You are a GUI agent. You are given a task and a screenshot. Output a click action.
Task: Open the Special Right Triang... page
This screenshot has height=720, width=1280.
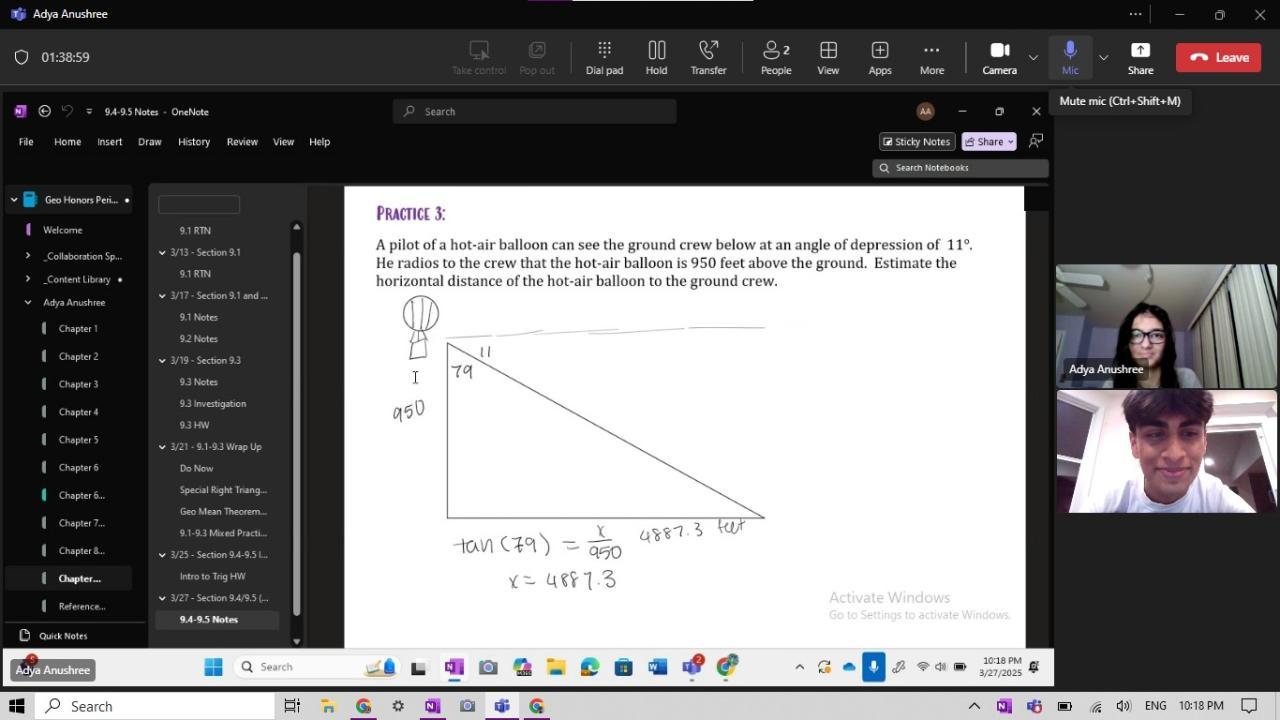[x=222, y=490]
